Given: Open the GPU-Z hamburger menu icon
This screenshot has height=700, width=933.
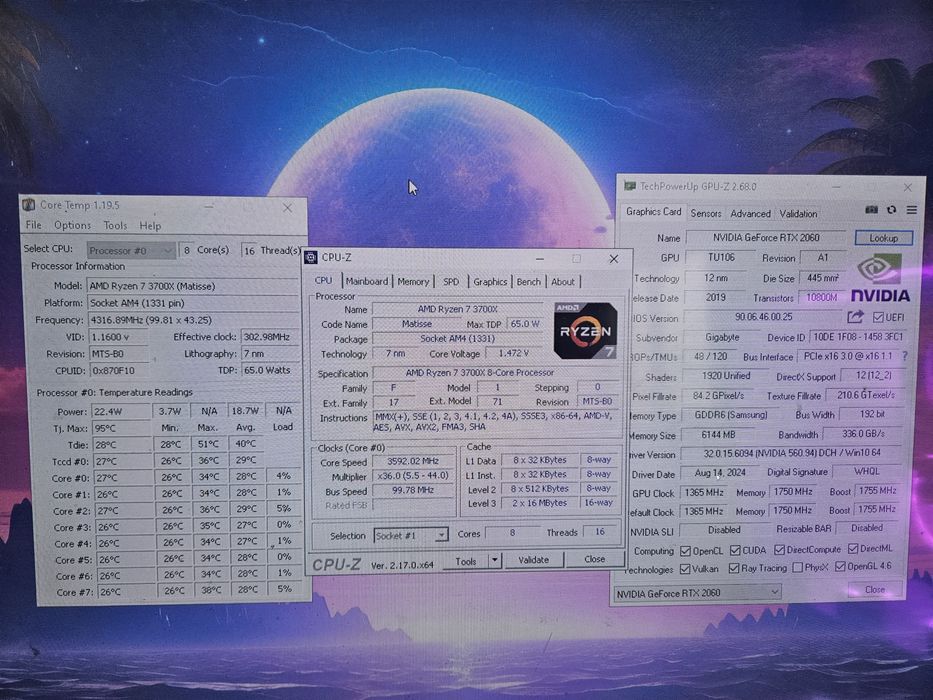Looking at the screenshot, I should pyautogui.click(x=912, y=210).
